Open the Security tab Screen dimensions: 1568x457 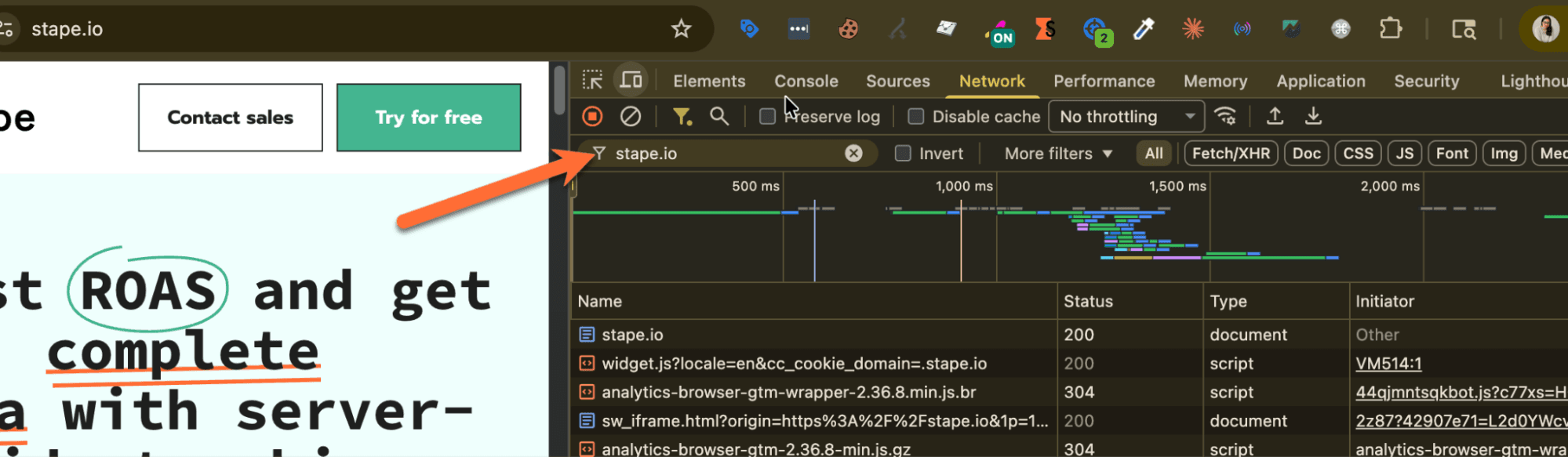click(1426, 81)
